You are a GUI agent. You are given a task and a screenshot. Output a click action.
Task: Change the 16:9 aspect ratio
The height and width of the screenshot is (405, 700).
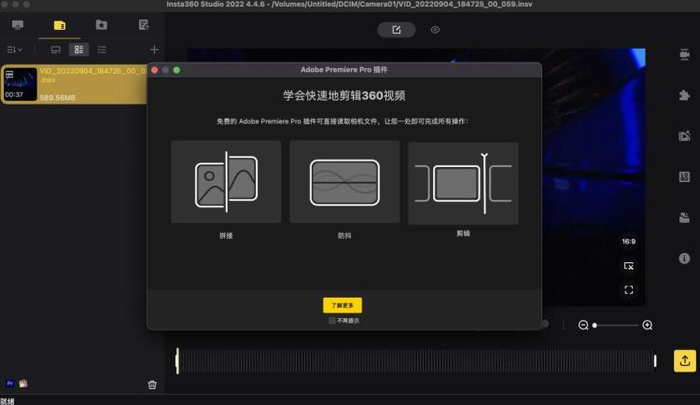[x=629, y=242]
